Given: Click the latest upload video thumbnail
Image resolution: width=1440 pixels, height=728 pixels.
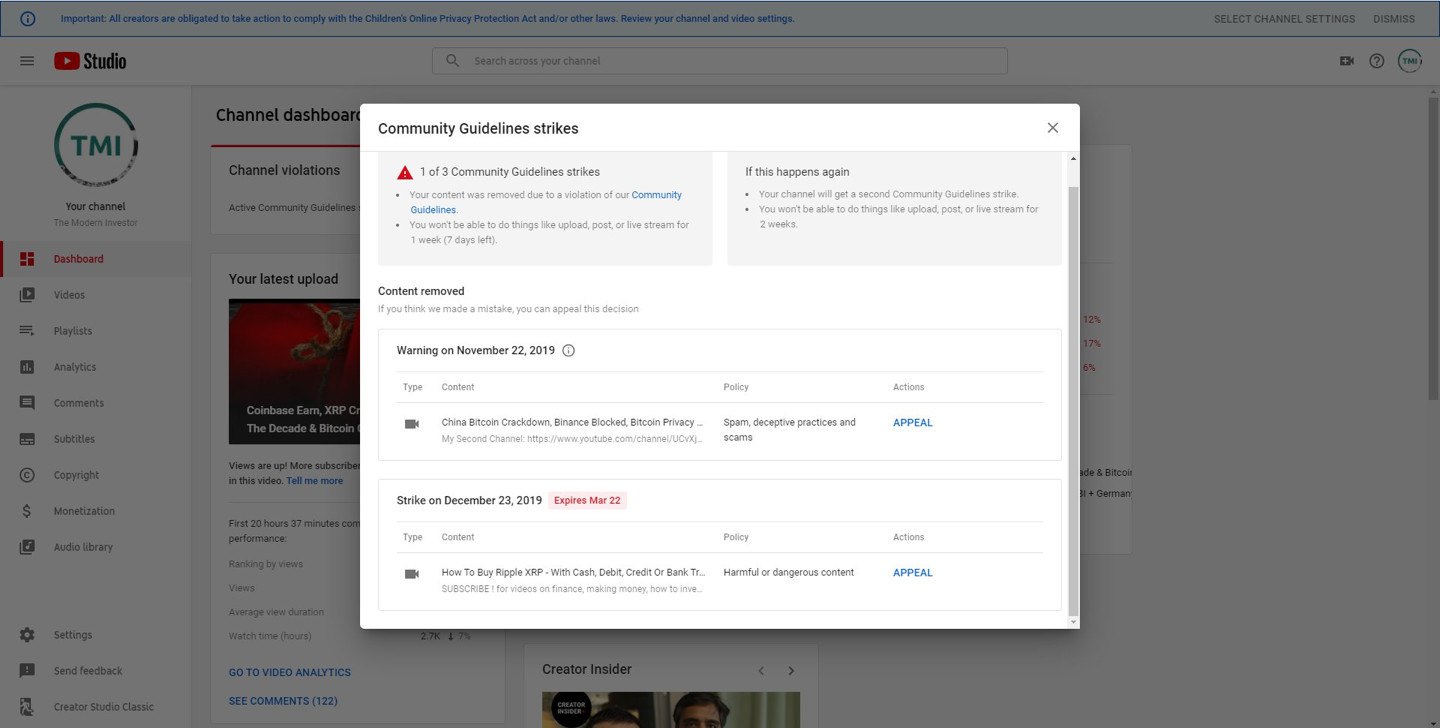Looking at the screenshot, I should pos(295,372).
